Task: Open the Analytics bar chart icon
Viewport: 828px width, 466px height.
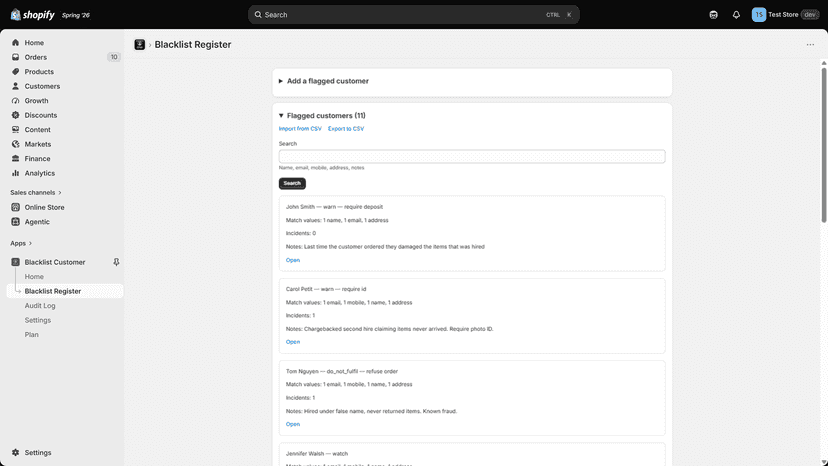Action: coord(15,173)
